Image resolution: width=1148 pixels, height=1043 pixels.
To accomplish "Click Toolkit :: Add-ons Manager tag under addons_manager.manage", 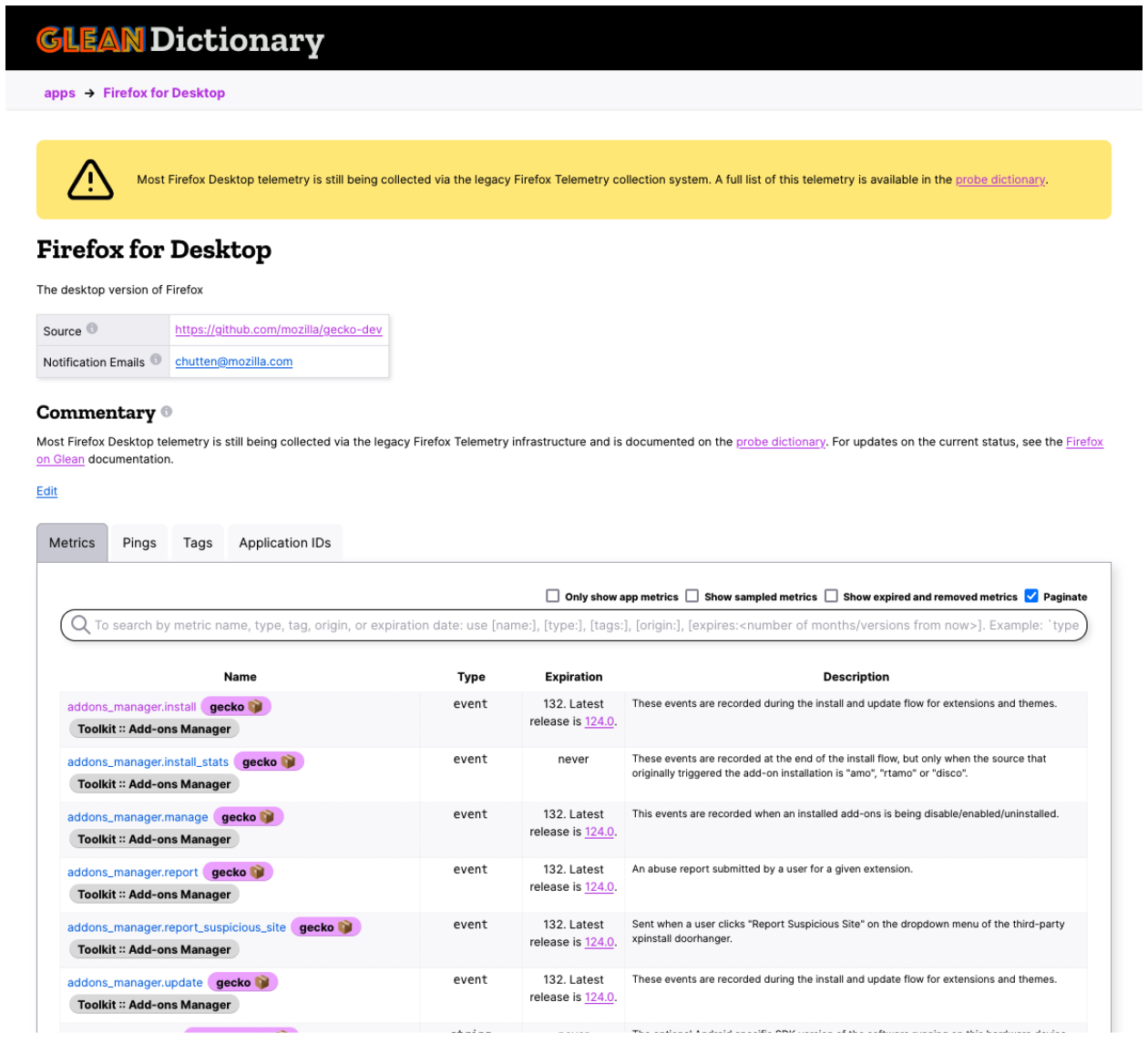I will [x=154, y=840].
